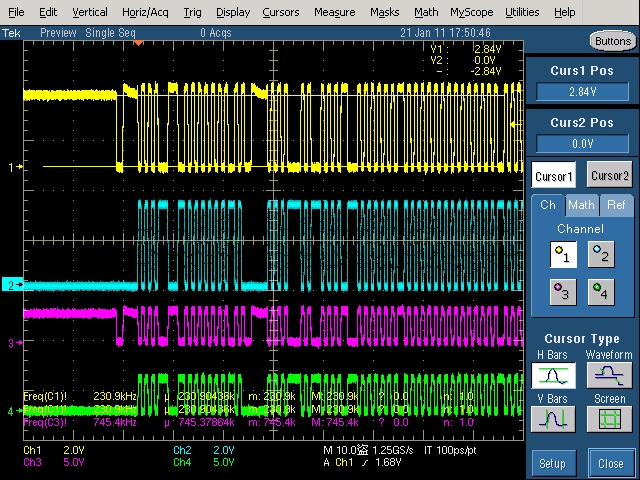
Task: Choose H Bars cursor type icon
Action: coord(553,375)
